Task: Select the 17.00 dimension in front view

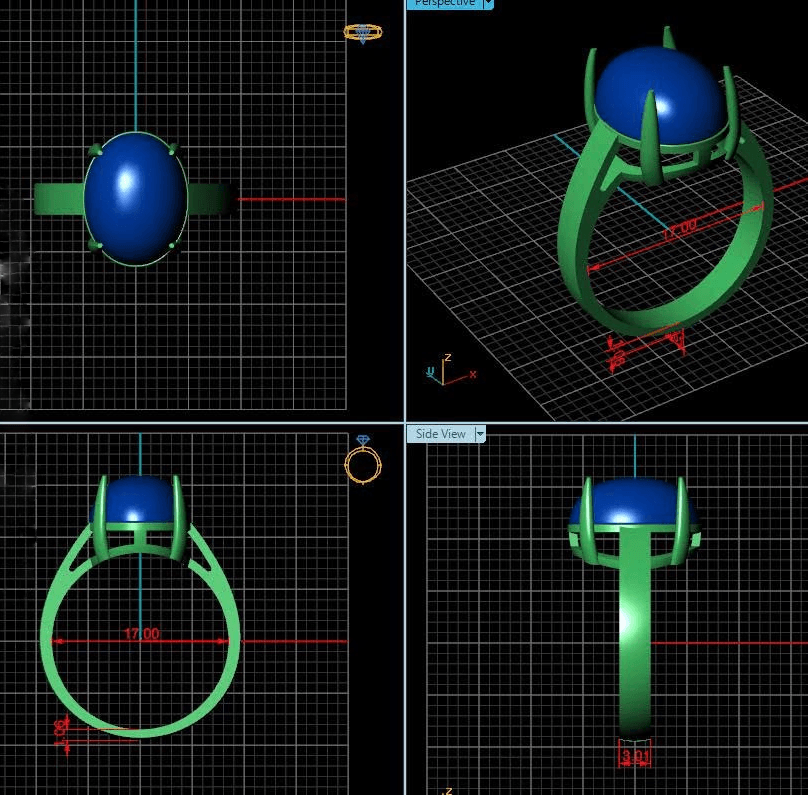Action: coord(141,633)
